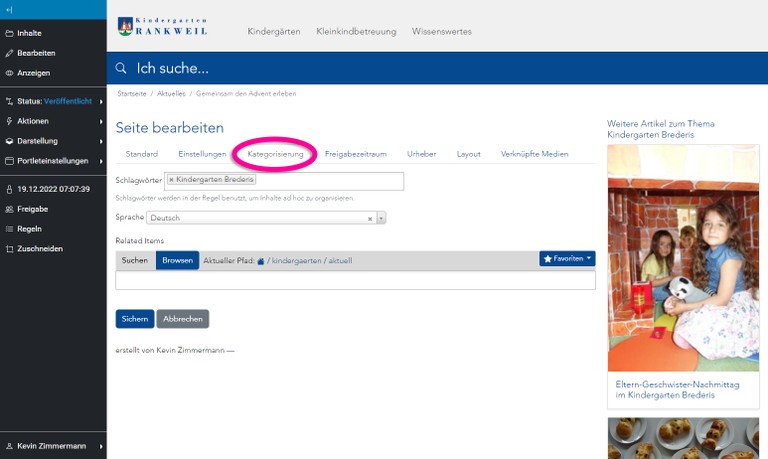Expand the Aktionen menu
Image resolution: width=768 pixels, height=459 pixels.
[x=53, y=121]
